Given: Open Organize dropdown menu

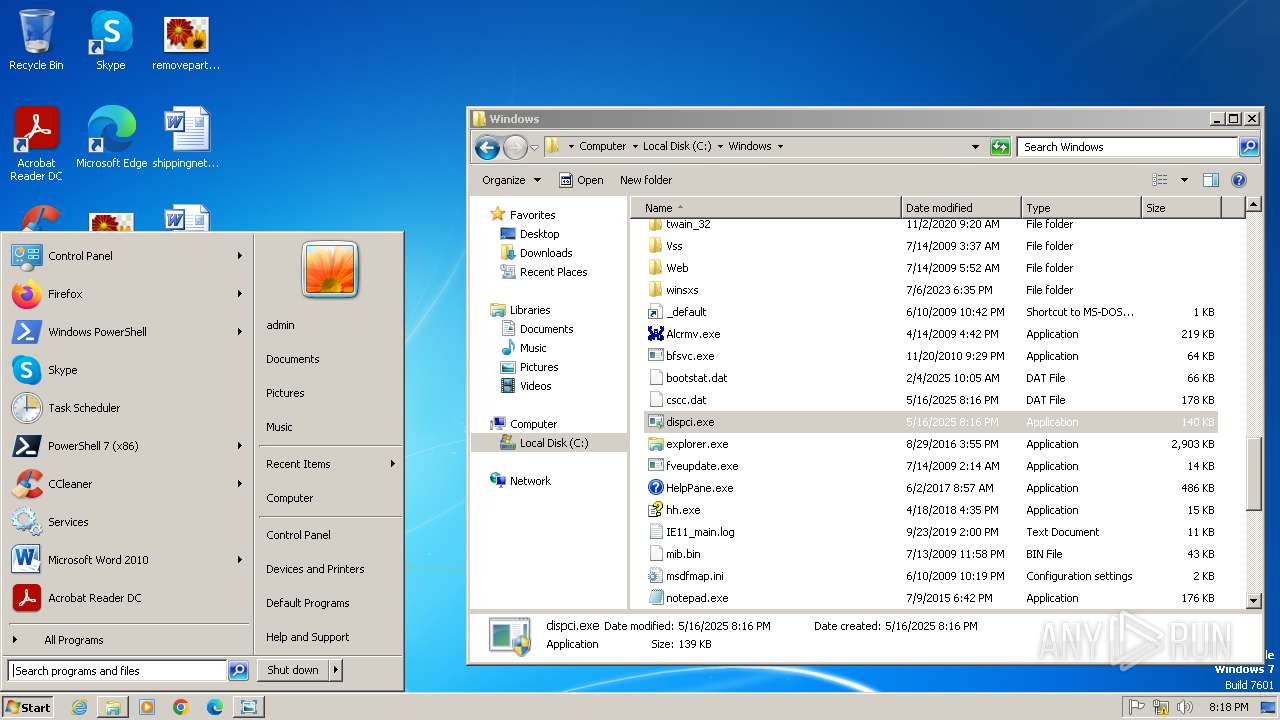Looking at the screenshot, I should click(x=511, y=180).
